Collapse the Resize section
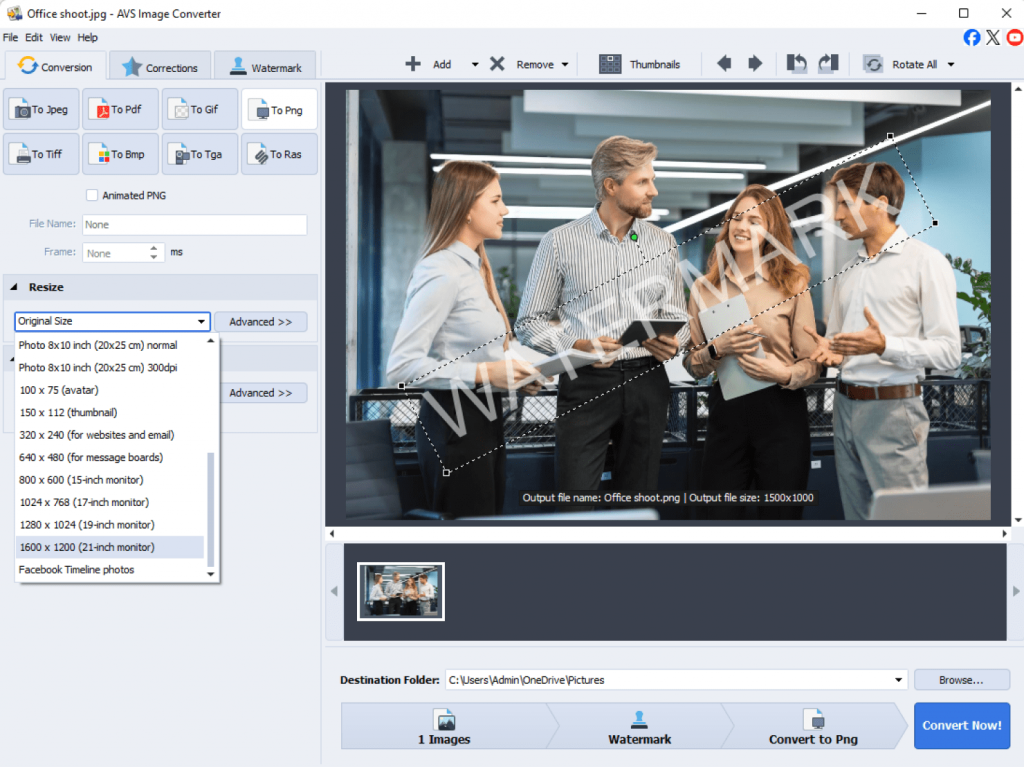 15,287
